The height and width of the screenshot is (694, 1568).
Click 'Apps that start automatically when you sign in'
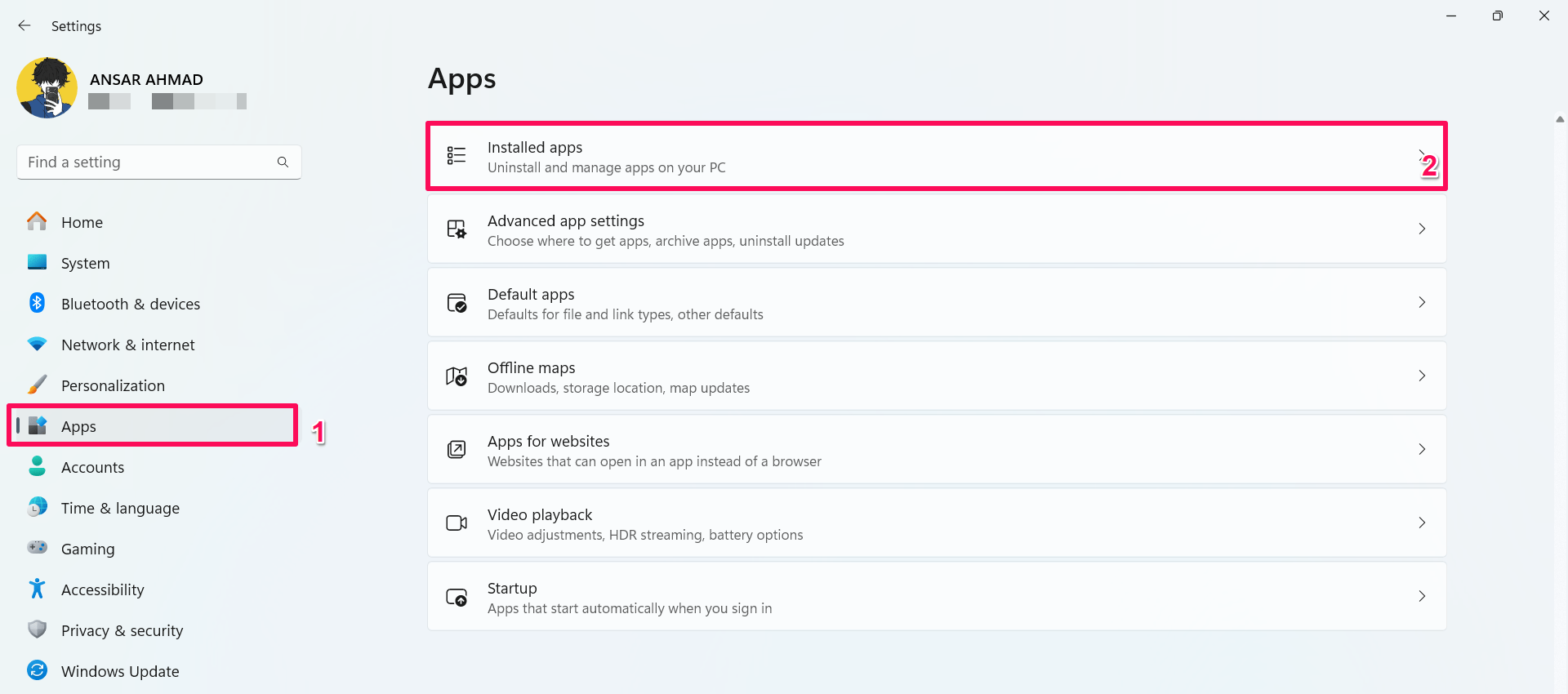630,608
